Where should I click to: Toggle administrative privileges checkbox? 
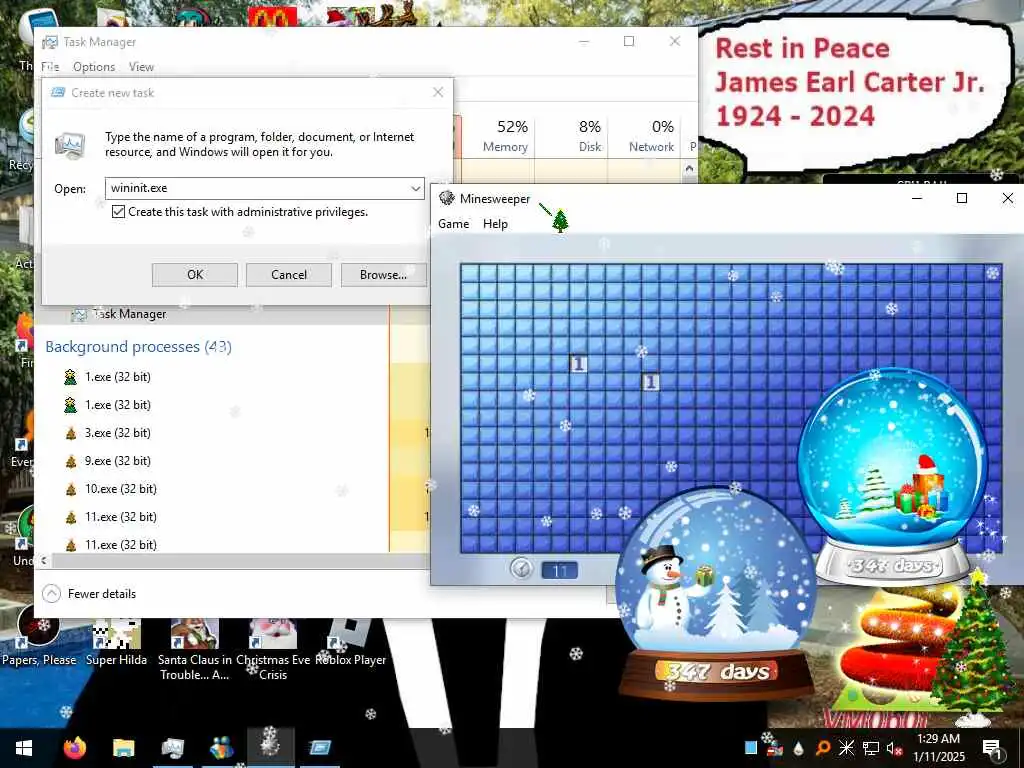[x=118, y=212]
